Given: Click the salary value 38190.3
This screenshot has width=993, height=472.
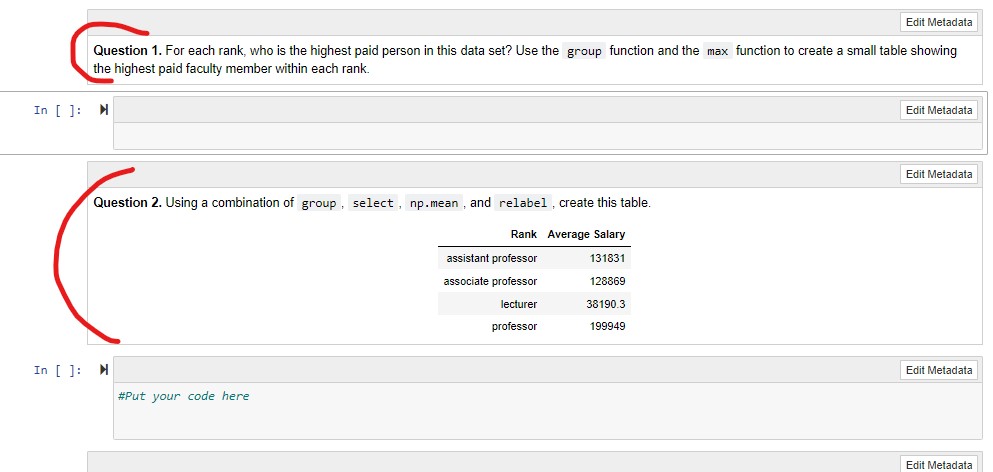Looking at the screenshot, I should click(x=605, y=304).
